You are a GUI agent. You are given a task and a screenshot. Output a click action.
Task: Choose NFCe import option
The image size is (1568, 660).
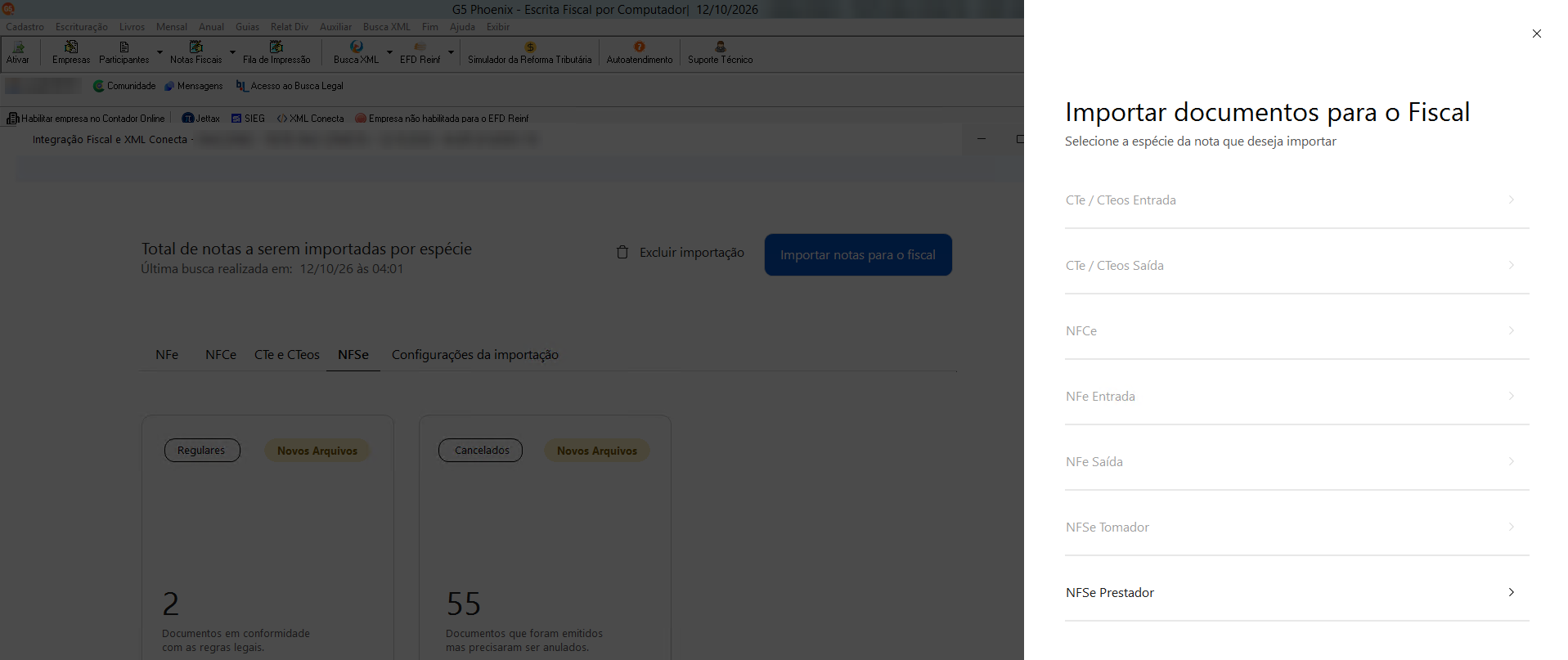pyautogui.click(x=1297, y=330)
